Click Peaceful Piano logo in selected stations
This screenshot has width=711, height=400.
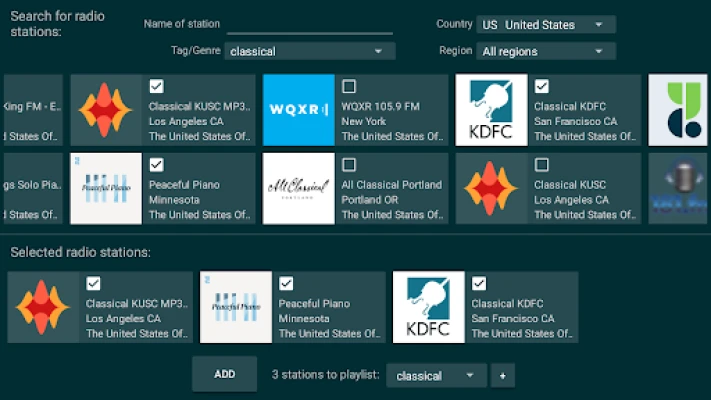tap(235, 307)
